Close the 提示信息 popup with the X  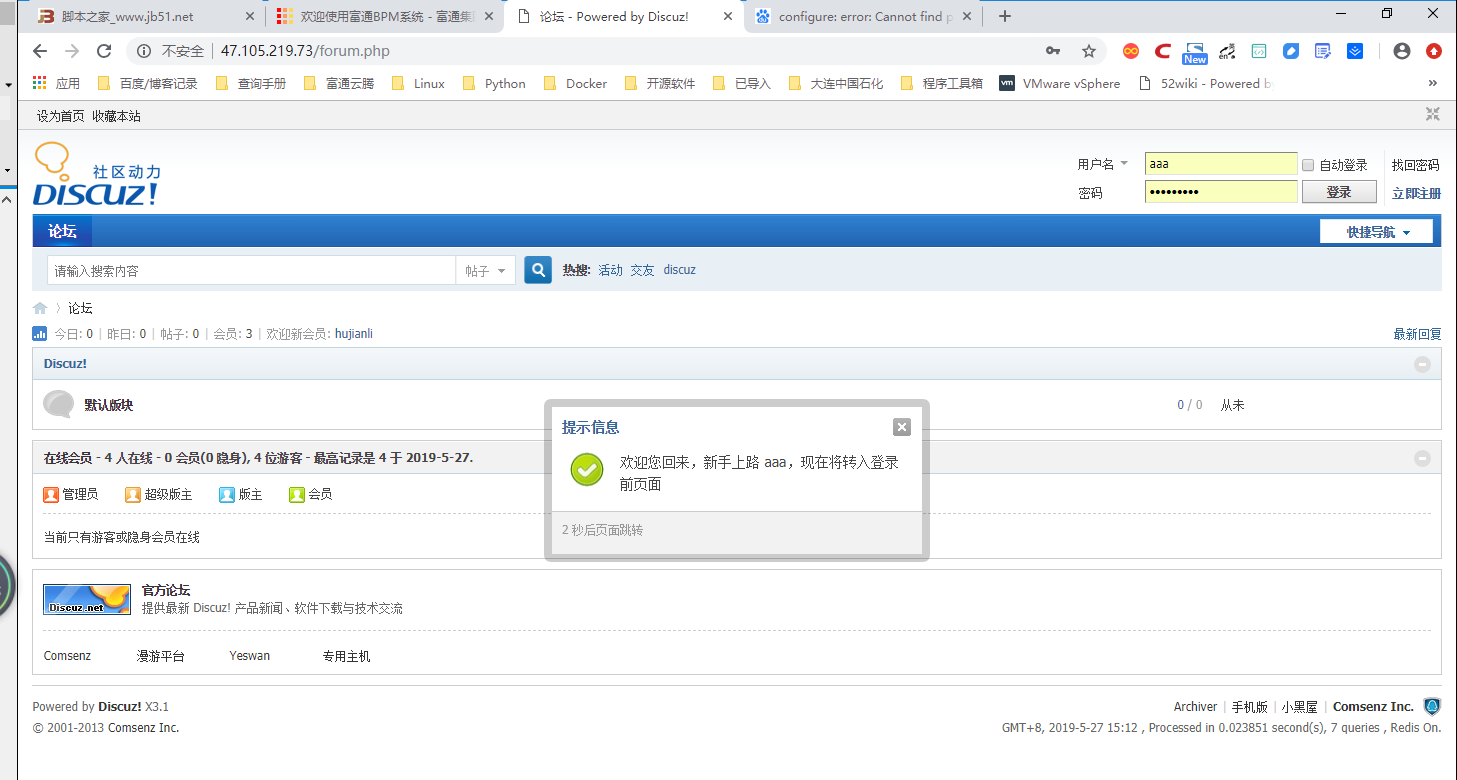point(902,427)
